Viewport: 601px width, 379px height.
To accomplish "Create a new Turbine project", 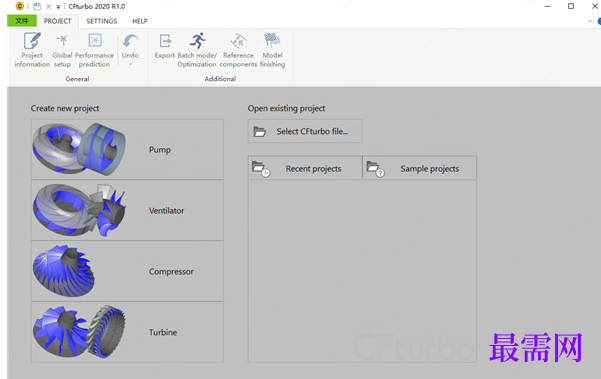I will [x=127, y=332].
